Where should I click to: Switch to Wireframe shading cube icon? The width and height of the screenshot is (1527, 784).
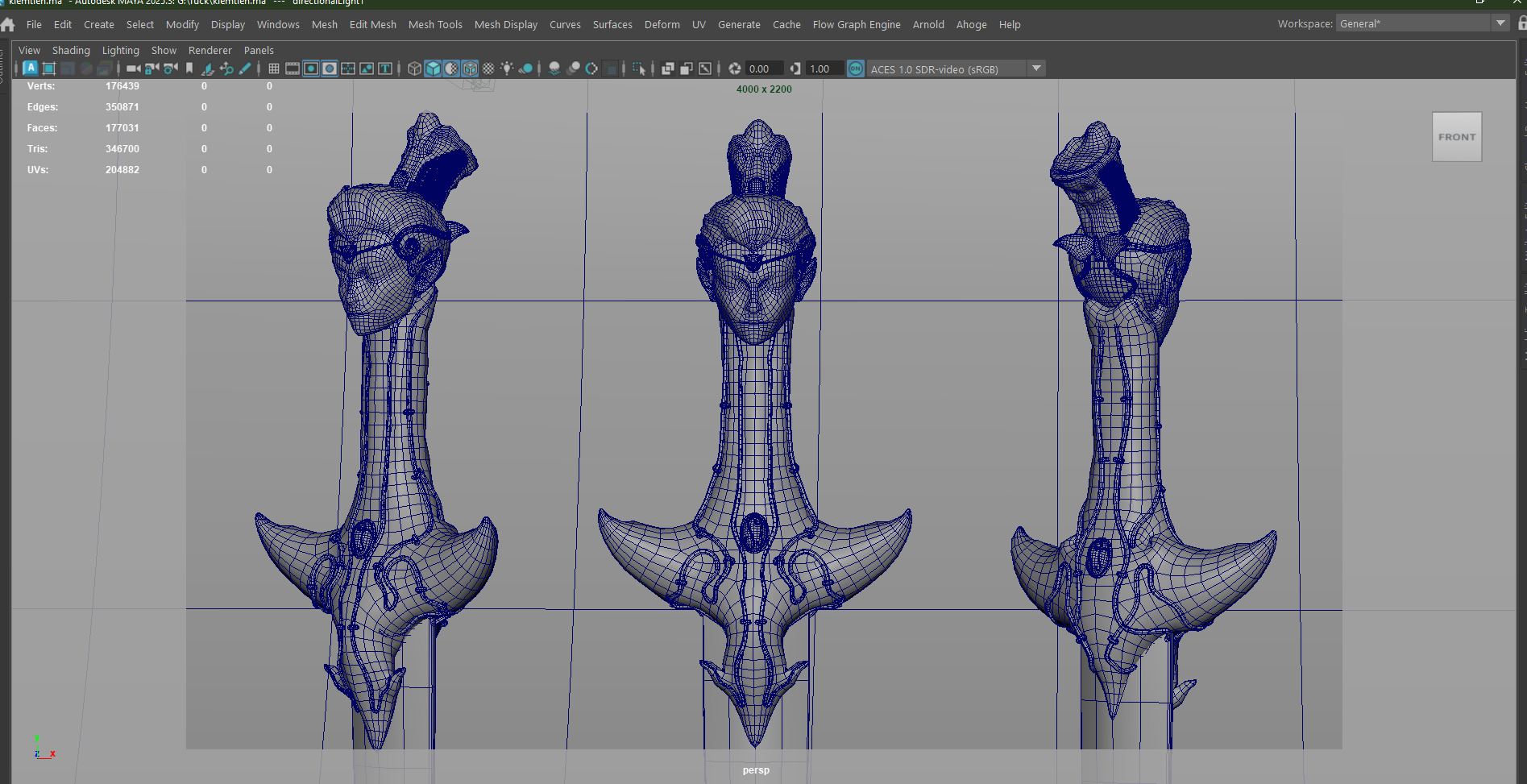click(414, 68)
